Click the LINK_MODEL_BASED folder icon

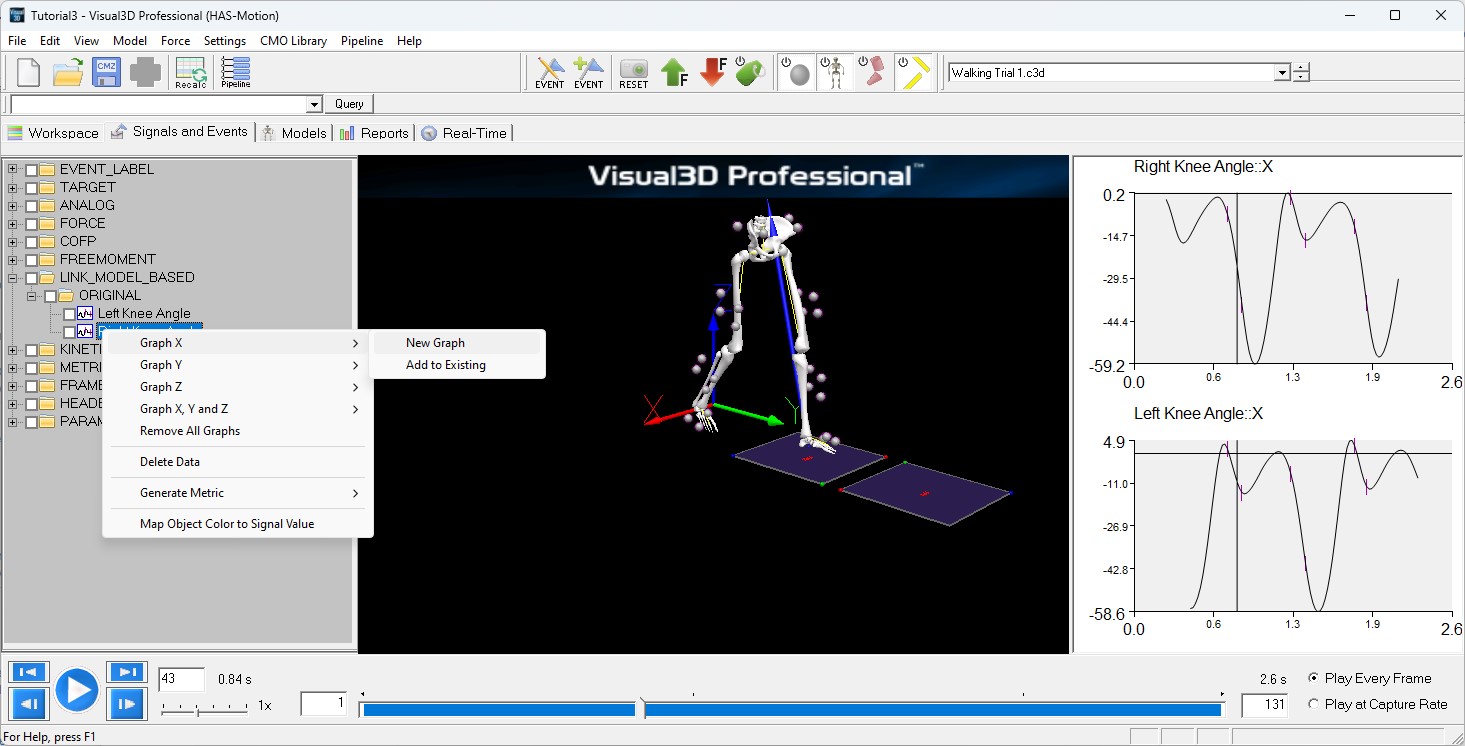(48, 277)
